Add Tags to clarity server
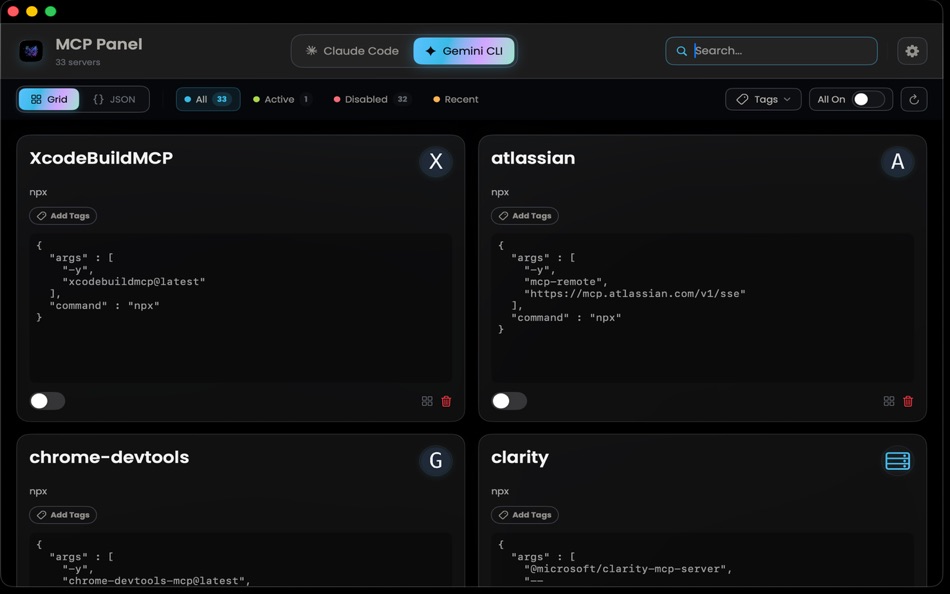This screenshot has width=950, height=594. (525, 515)
